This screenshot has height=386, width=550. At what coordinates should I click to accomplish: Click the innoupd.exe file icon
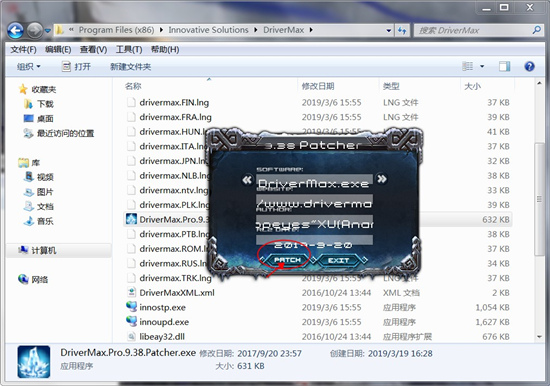[131, 321]
